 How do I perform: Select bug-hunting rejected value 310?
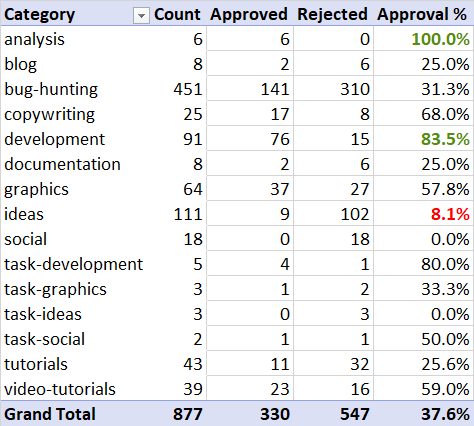[x=355, y=89]
